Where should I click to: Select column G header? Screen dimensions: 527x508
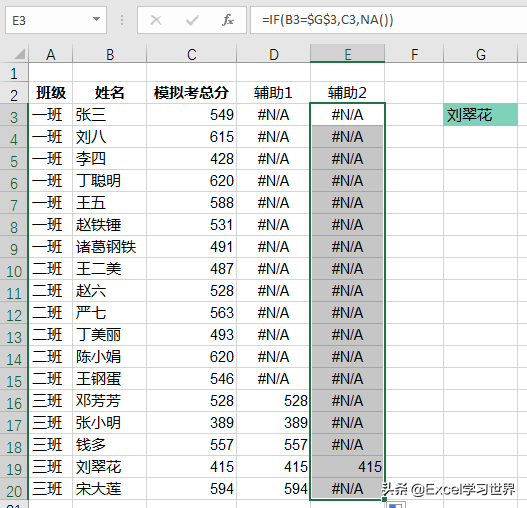(x=481, y=54)
